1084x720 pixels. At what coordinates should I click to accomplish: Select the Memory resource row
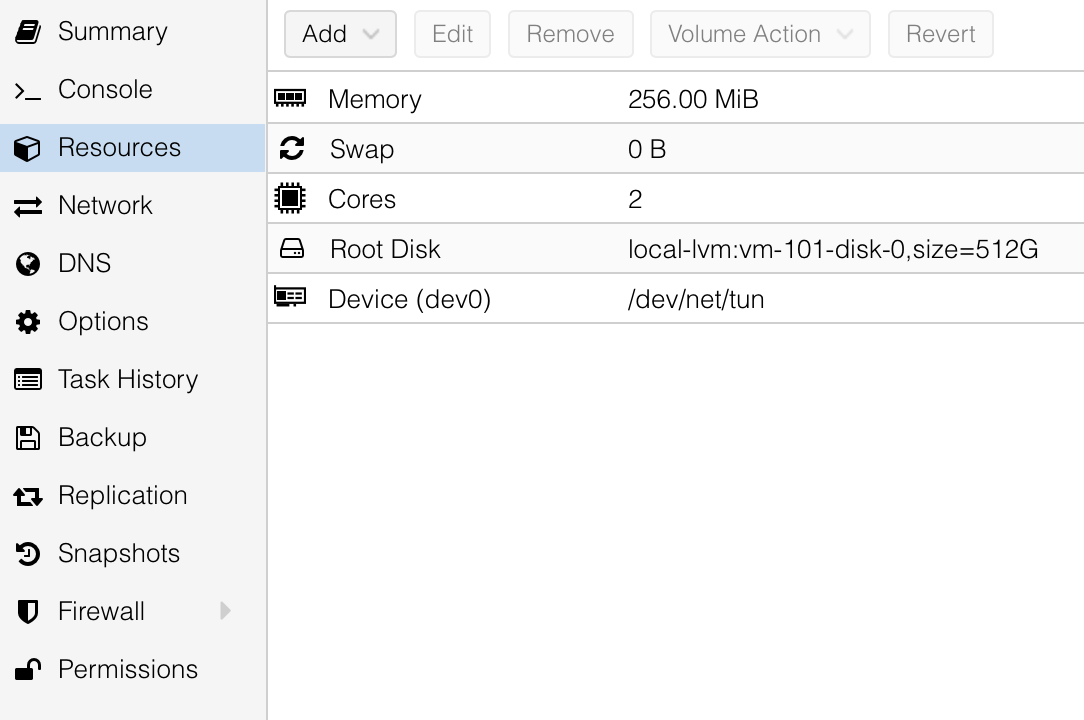pos(675,99)
